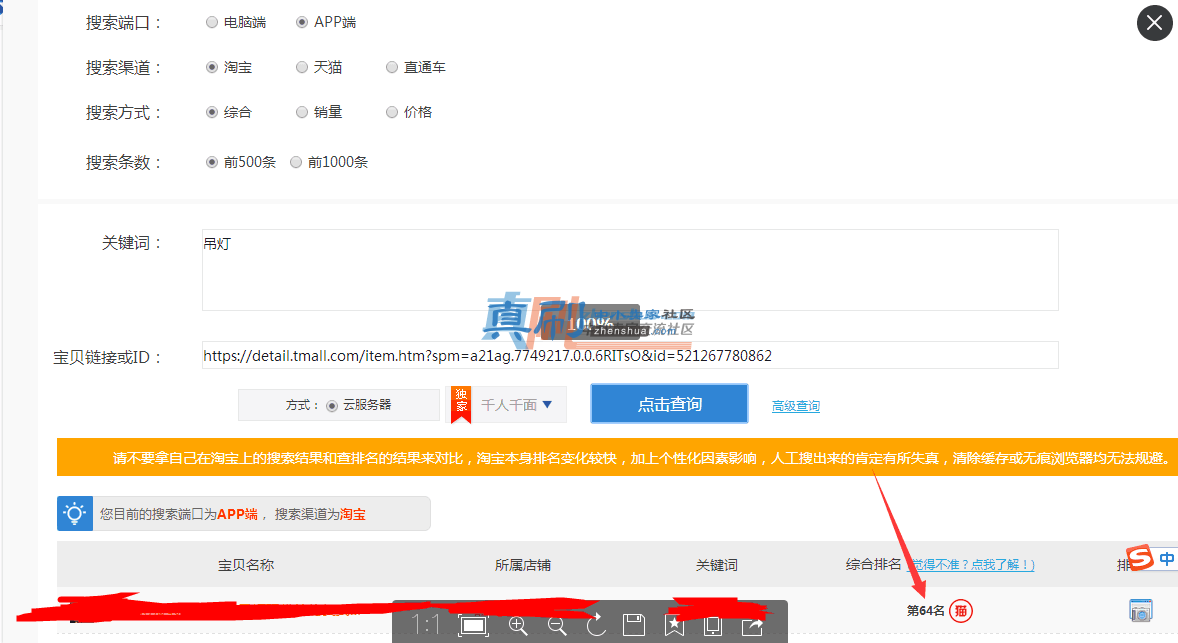Open the 觉得不准？点我了解 link
Viewport: 1178px width, 643px height.
pos(972,564)
